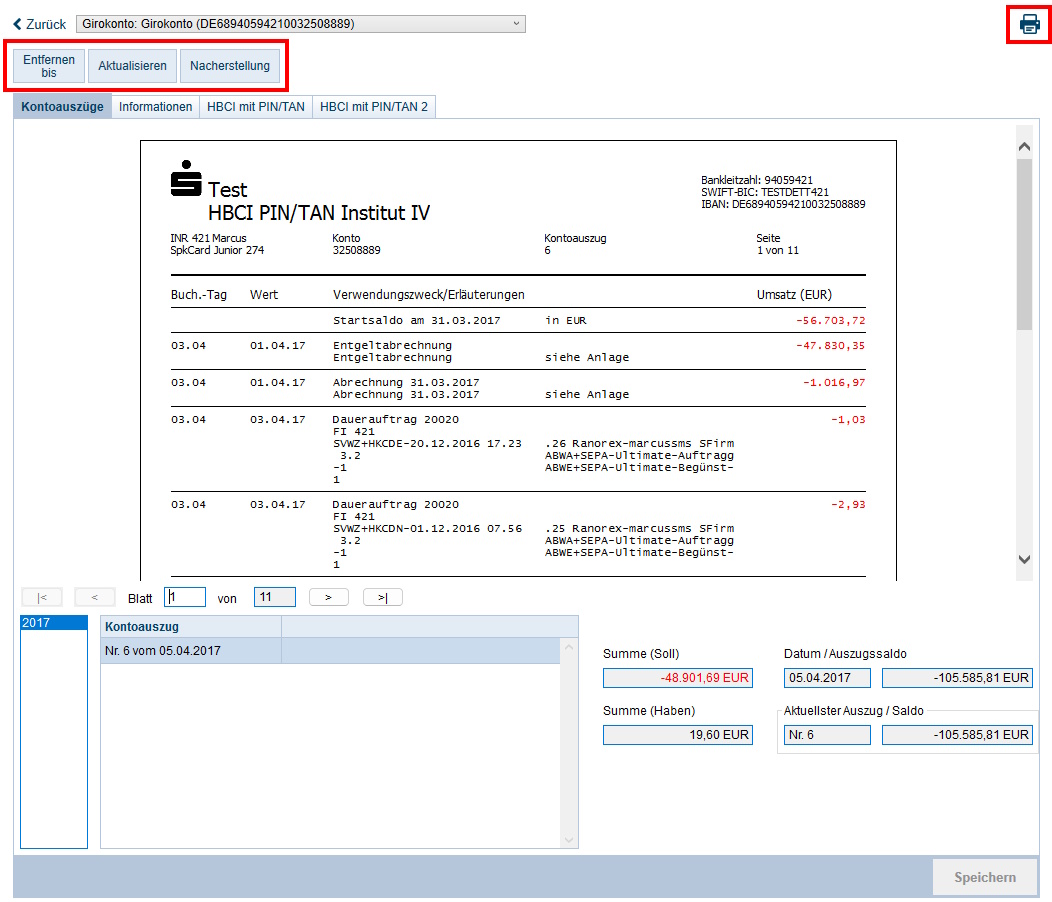1052x902 pixels.
Task: Click the Nacherstellung button
Action: [x=230, y=66]
